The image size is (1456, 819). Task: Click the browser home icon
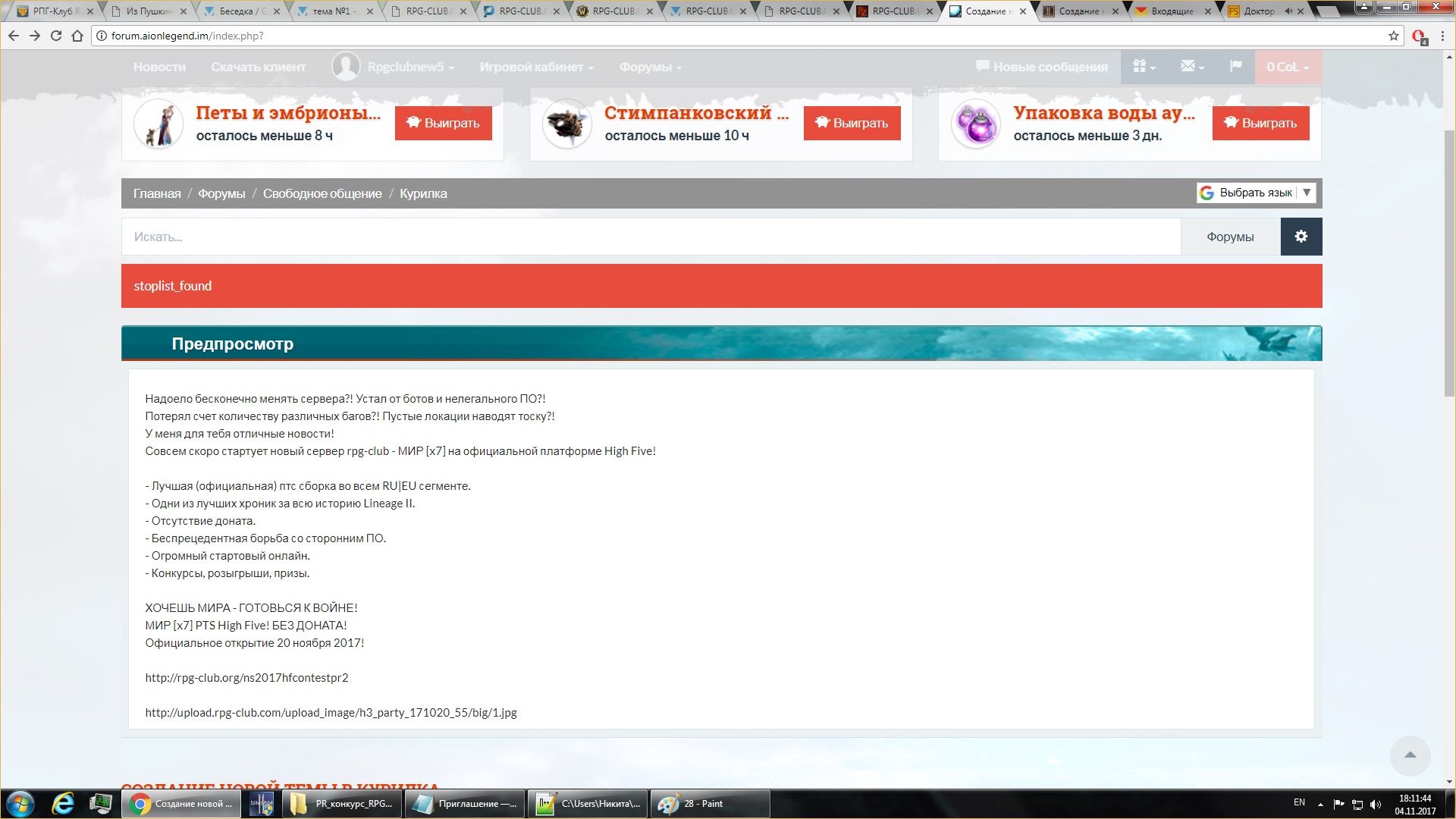click(77, 36)
